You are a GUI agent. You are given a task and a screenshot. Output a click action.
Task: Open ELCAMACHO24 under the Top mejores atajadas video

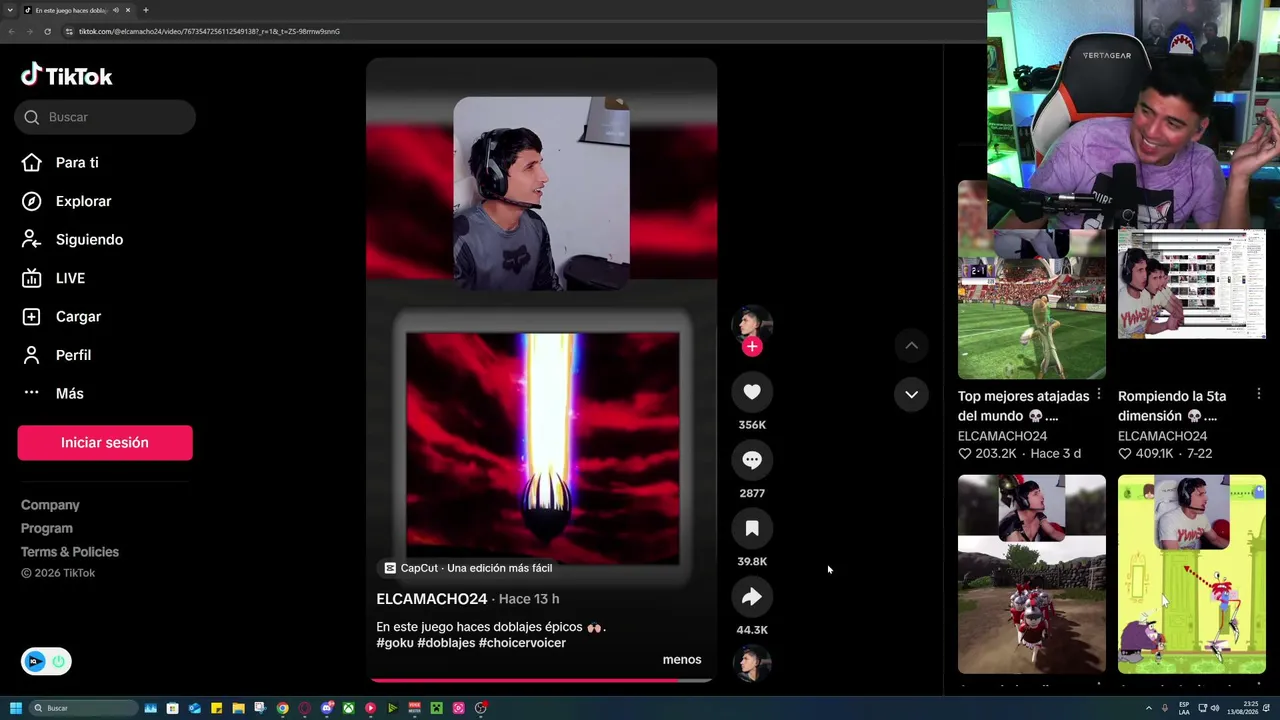pos(1002,436)
